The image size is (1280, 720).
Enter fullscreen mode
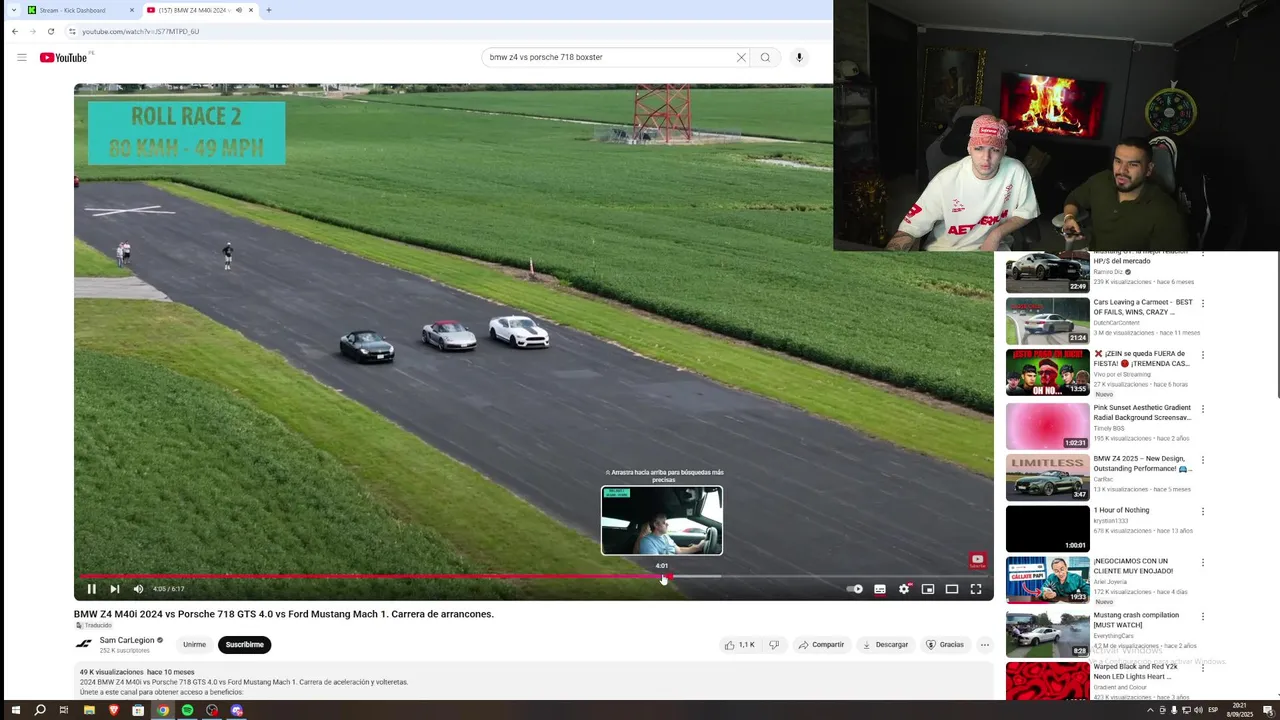point(976,589)
